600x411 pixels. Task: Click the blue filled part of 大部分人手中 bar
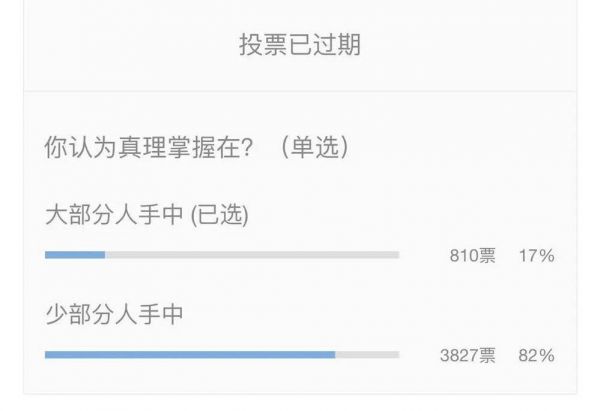(75, 255)
